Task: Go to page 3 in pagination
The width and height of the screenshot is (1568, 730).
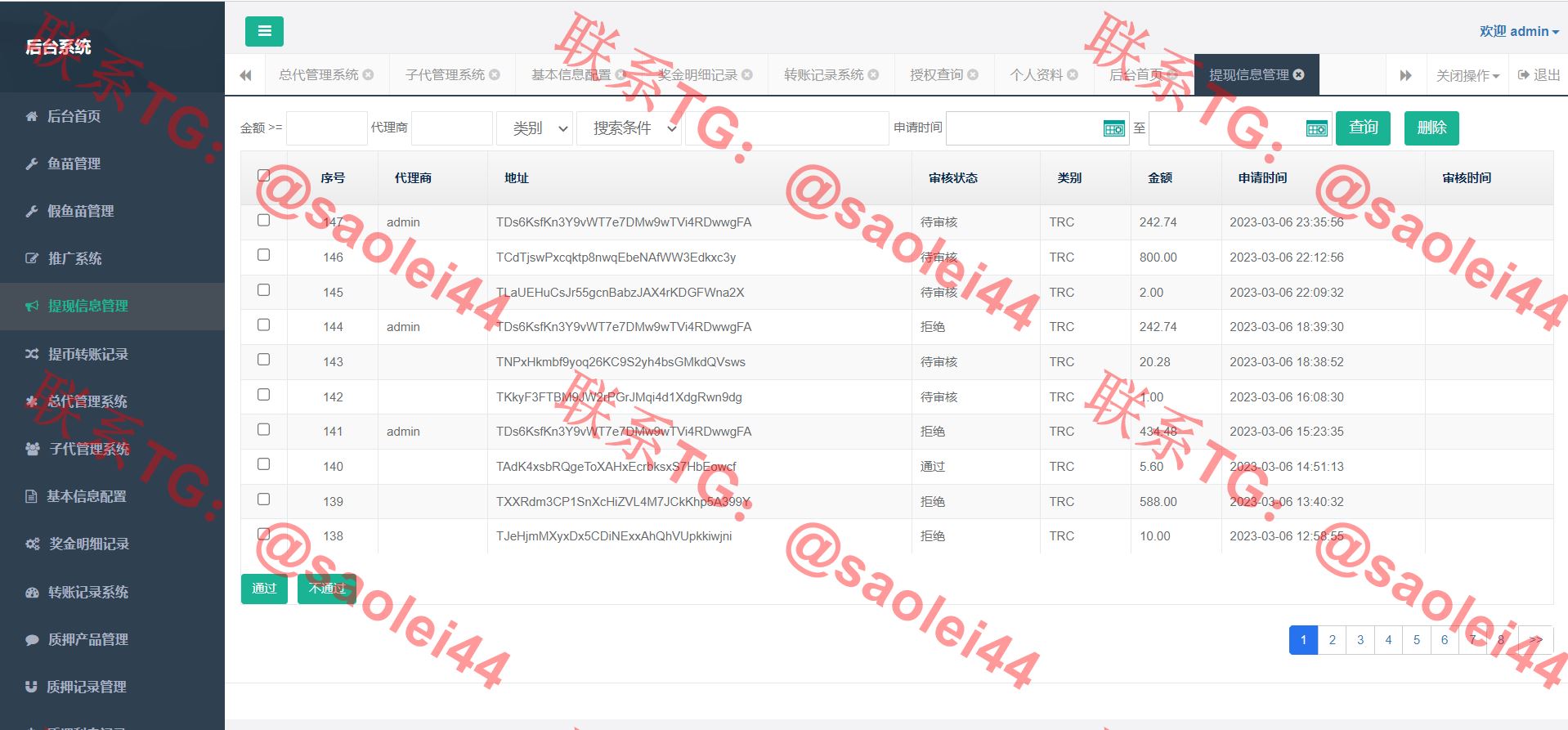Action: tap(1360, 640)
